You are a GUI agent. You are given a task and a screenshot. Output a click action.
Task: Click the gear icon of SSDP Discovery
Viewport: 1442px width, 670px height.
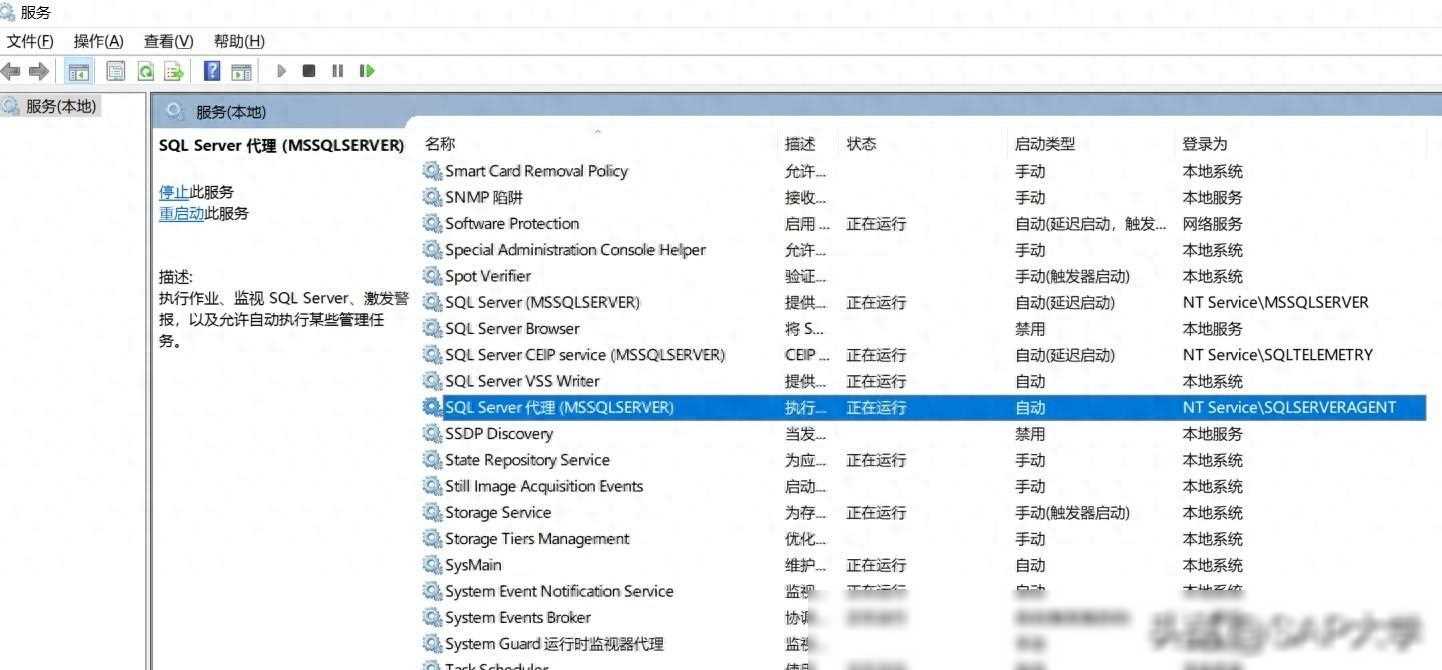coord(432,433)
